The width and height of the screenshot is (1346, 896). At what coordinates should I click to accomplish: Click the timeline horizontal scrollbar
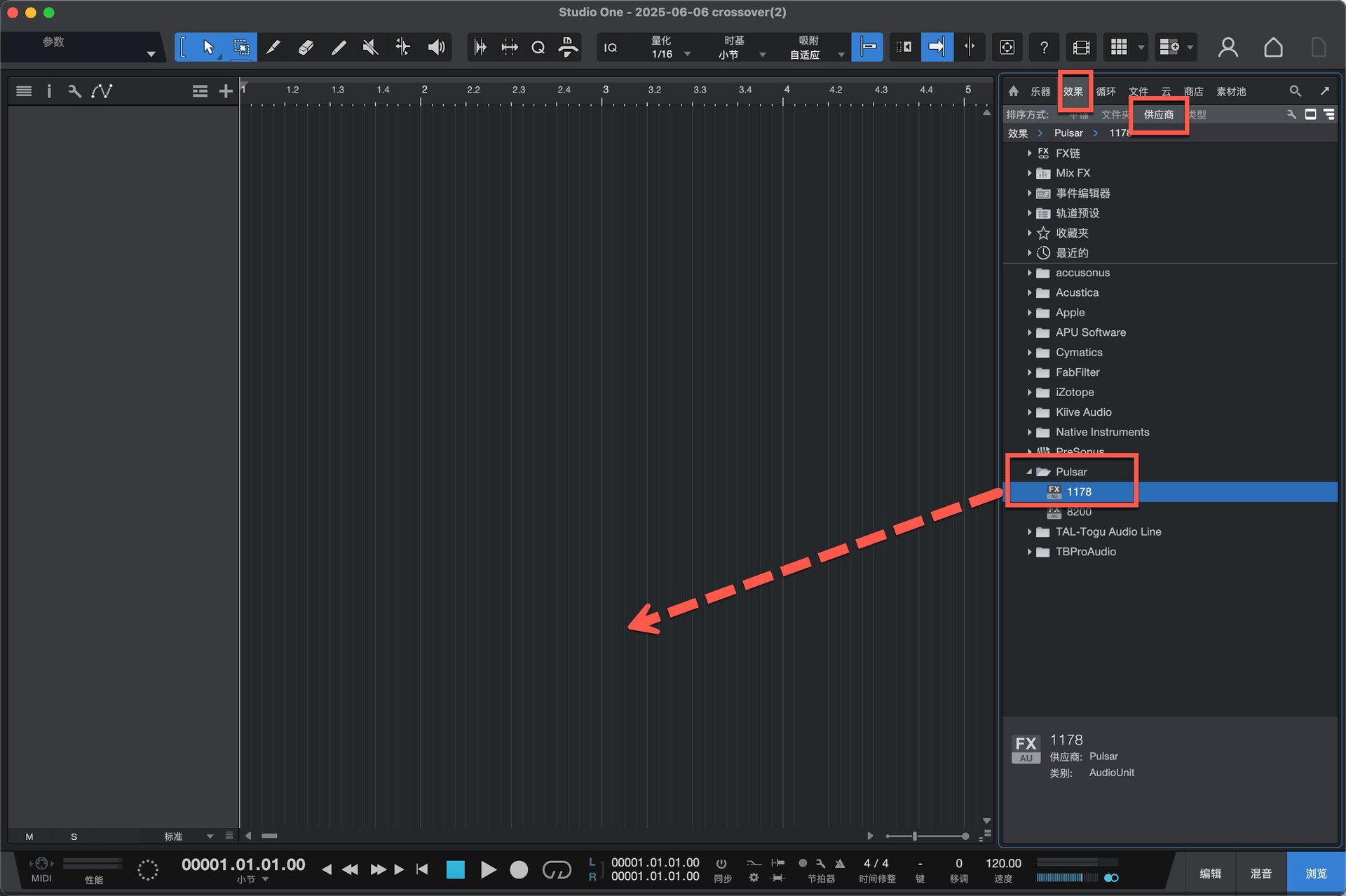[x=269, y=836]
